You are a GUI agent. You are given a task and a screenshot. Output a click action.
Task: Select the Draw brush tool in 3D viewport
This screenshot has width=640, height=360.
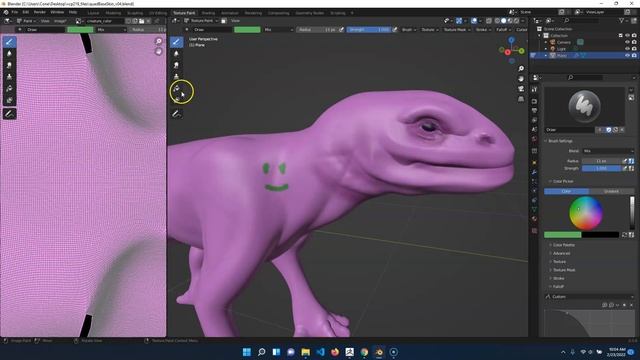(x=176, y=42)
